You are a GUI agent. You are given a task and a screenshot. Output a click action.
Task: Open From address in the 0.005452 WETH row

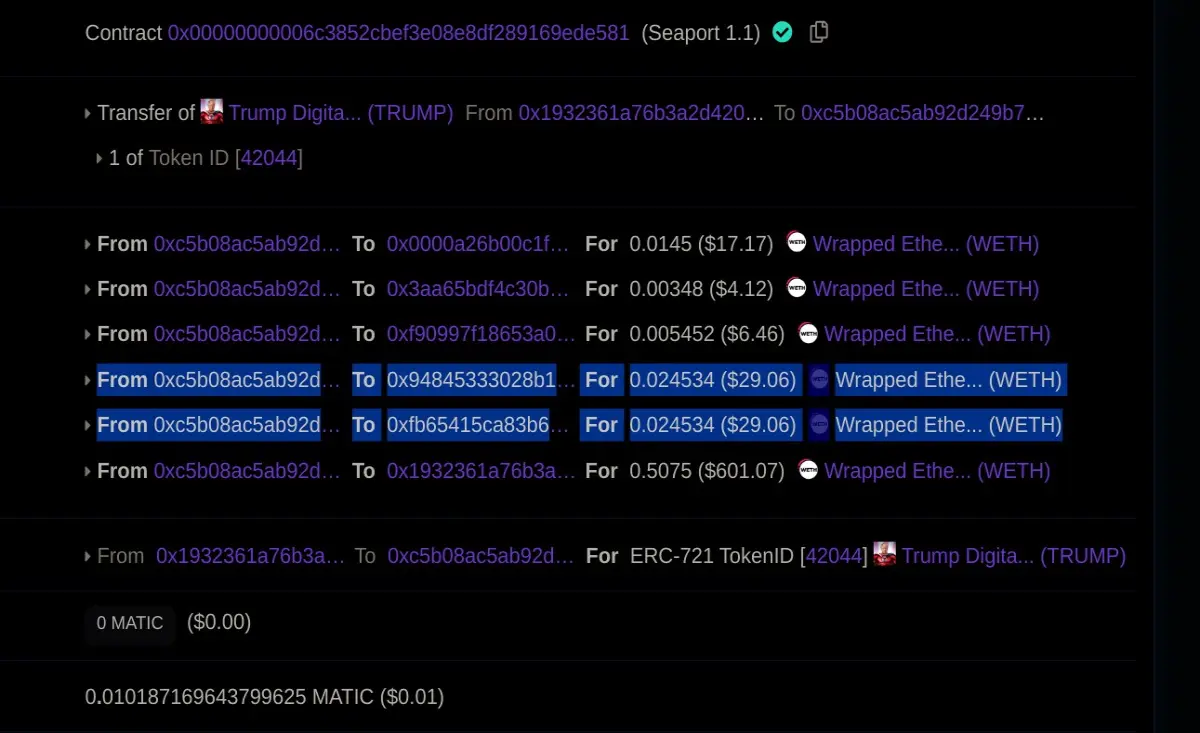tap(247, 334)
